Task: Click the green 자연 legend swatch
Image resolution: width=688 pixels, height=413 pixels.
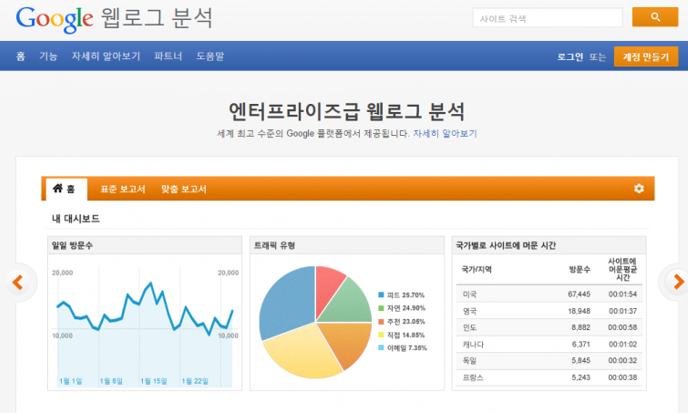Action: 381,308
